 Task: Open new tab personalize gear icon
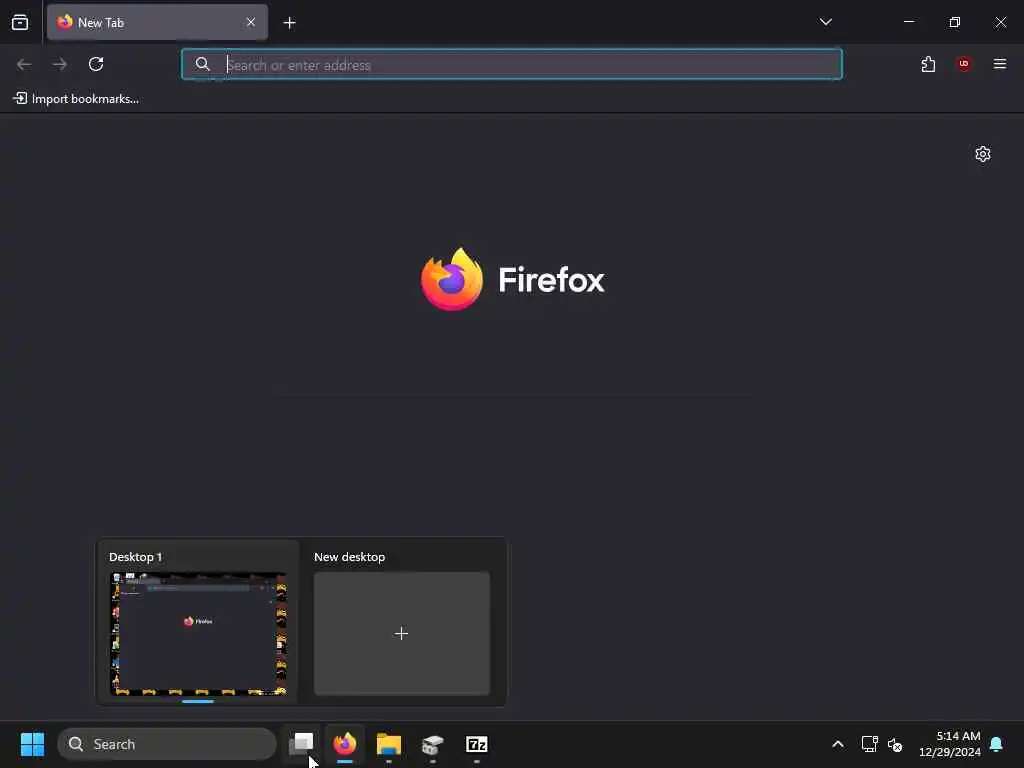[x=983, y=154]
